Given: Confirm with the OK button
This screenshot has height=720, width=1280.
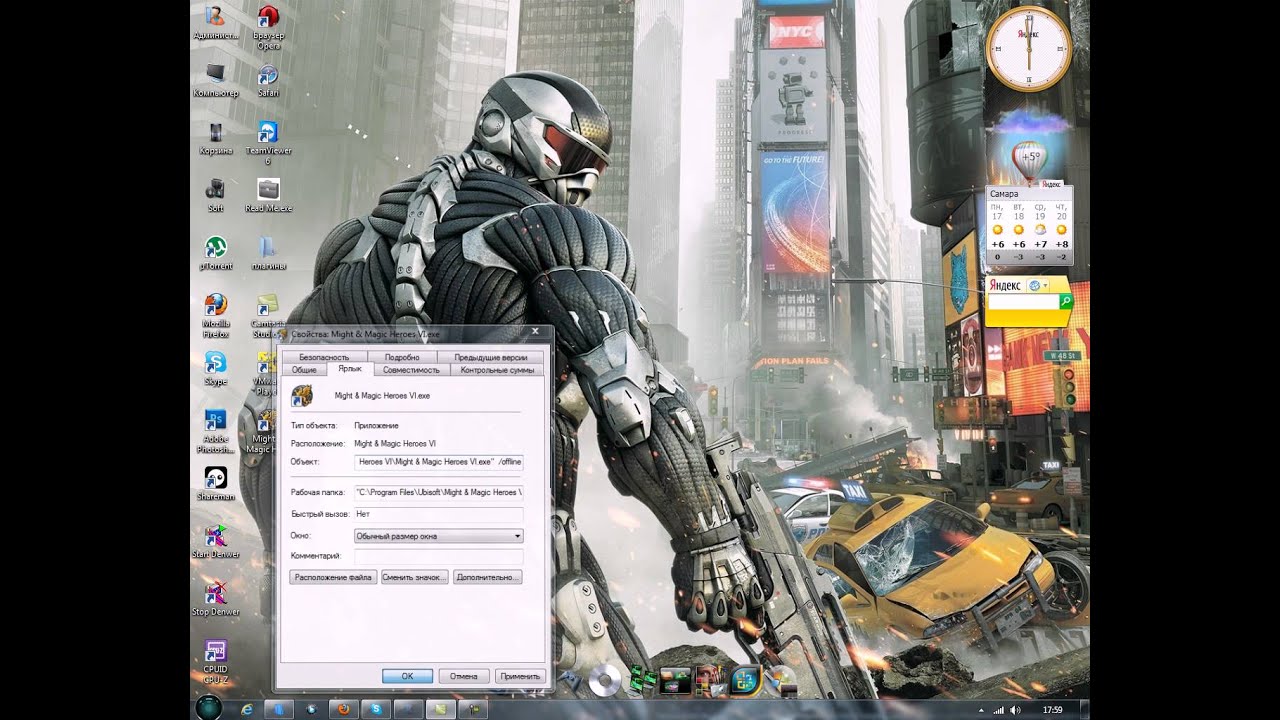Looking at the screenshot, I should tap(407, 676).
